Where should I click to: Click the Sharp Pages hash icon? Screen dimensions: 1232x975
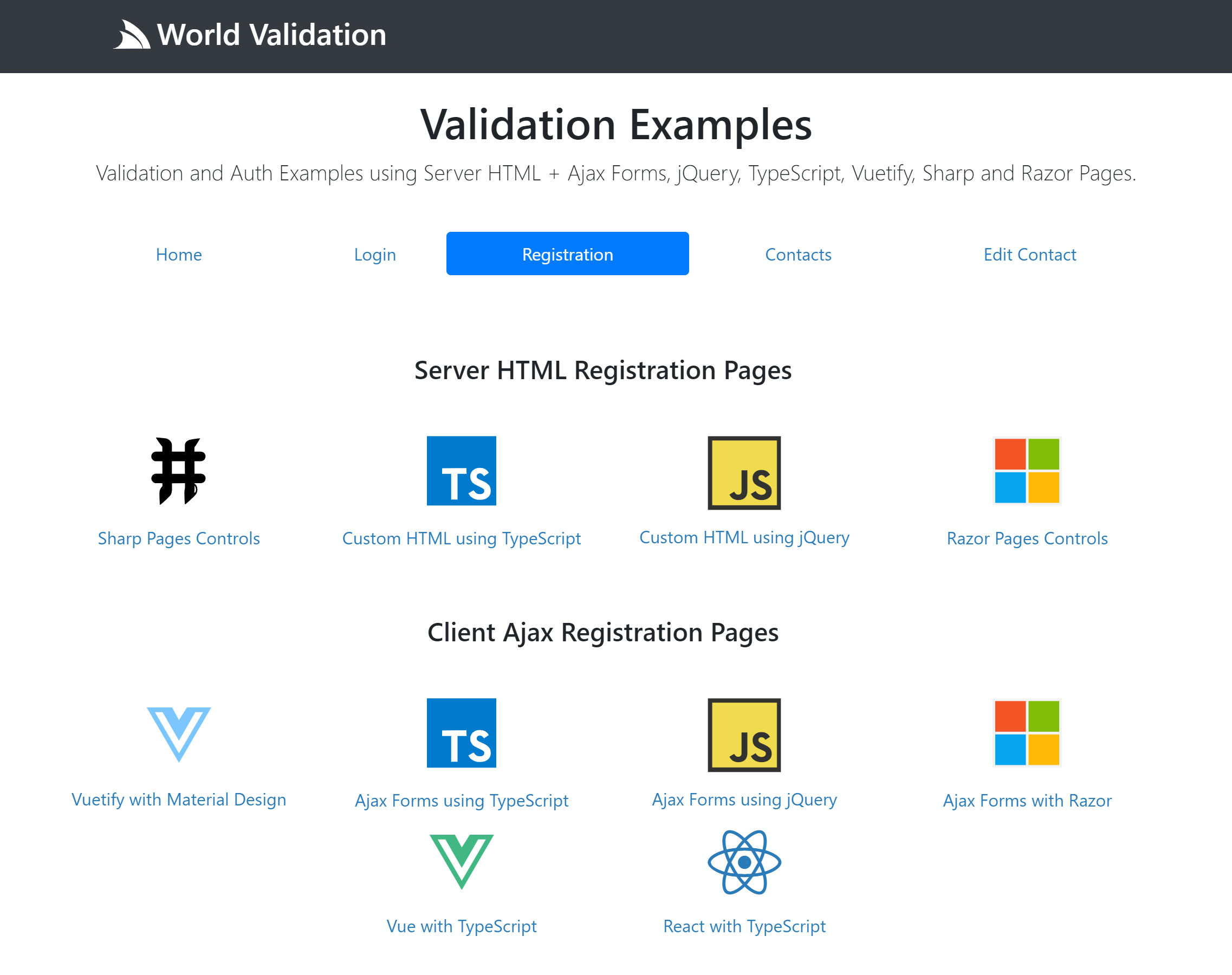[x=178, y=470]
